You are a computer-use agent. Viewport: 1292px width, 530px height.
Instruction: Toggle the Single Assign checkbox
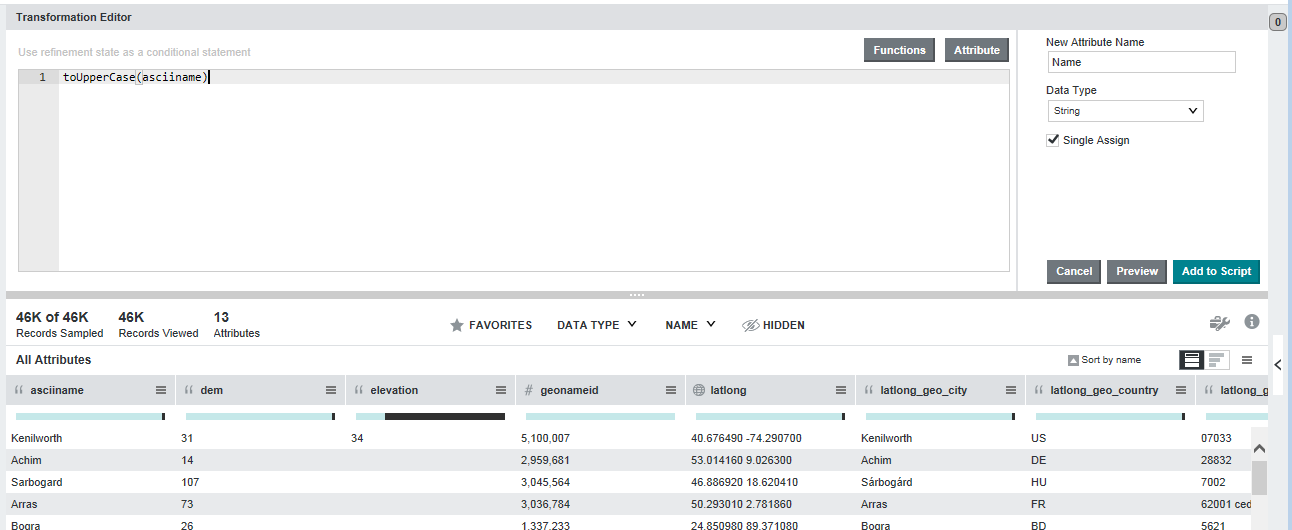1052,140
